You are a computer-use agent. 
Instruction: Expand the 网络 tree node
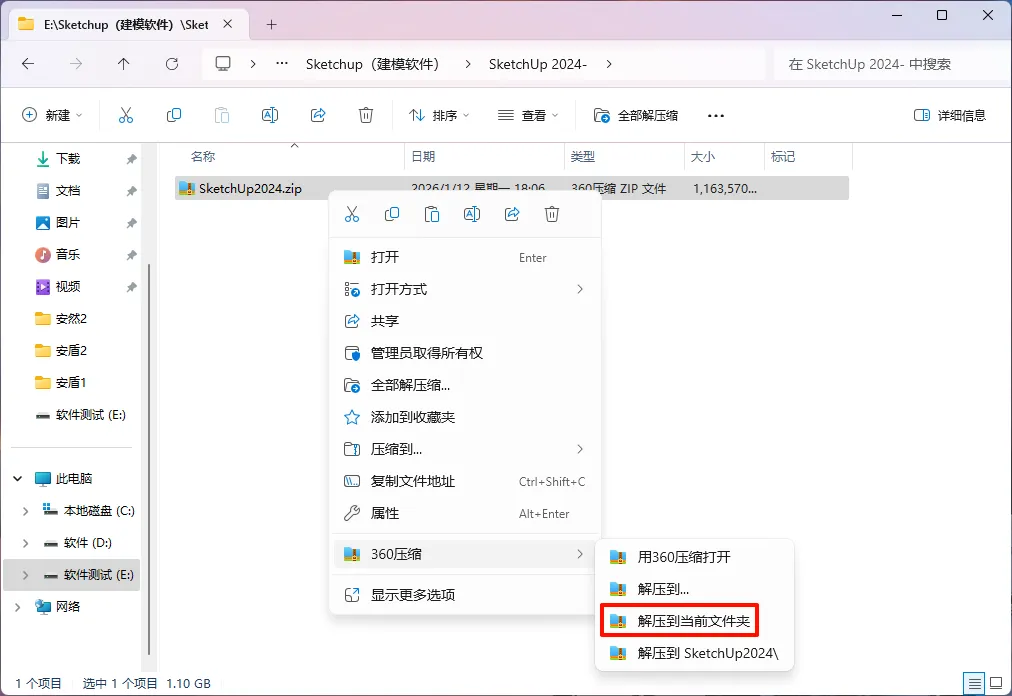(17, 607)
